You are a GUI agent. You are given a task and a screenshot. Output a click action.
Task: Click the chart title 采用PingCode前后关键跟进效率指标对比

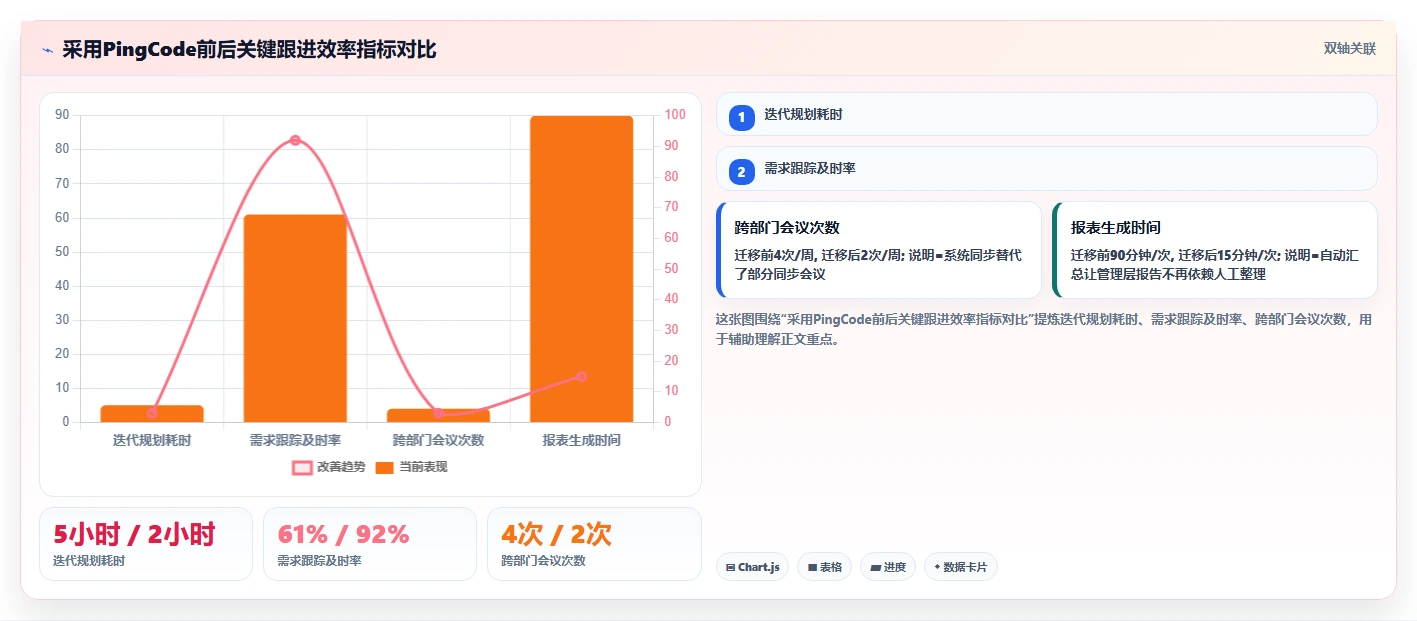[249, 49]
